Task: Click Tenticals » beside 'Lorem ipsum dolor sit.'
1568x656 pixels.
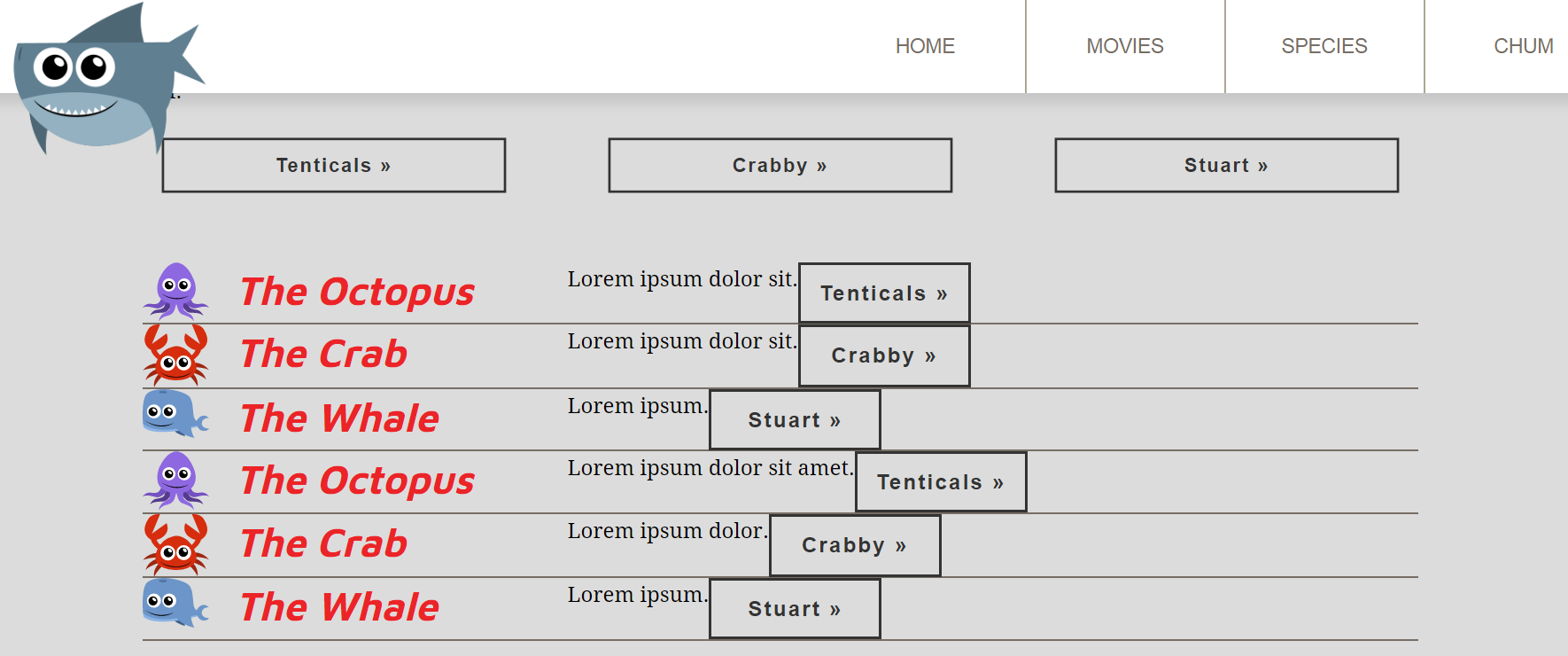Action: coord(884,293)
